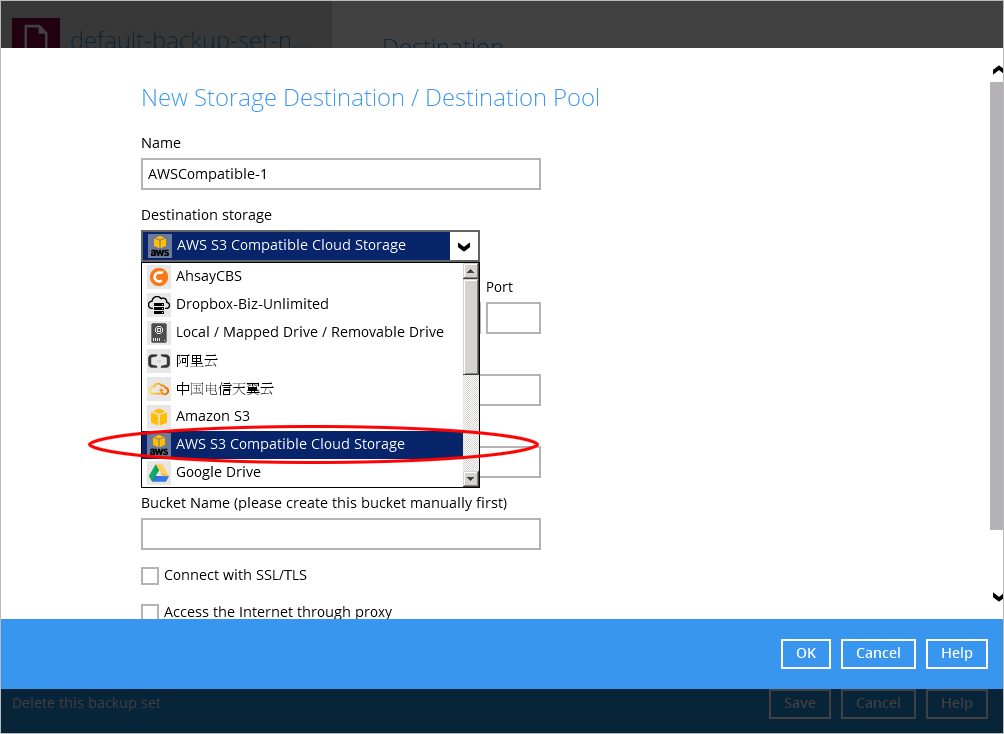Click the AhsayCBS orange logo icon
The image size is (1004, 734).
[159, 276]
